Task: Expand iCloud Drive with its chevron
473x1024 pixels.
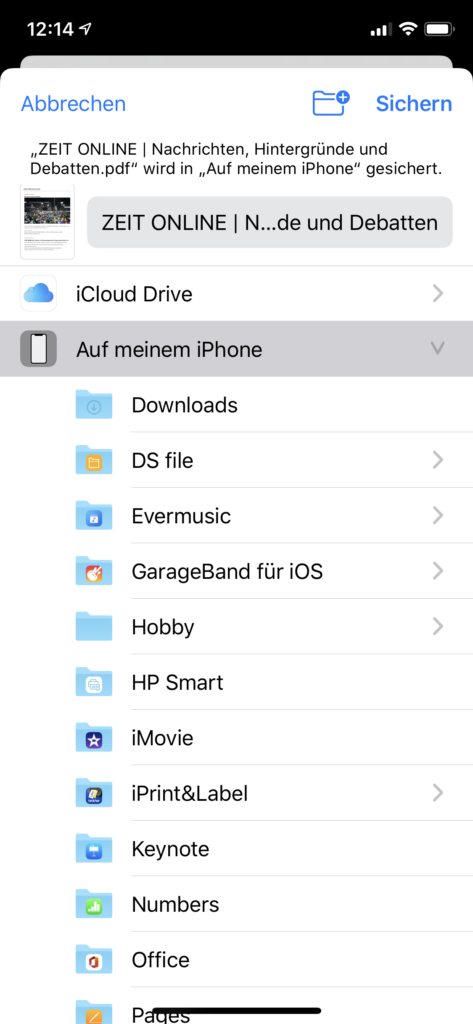Action: [438, 294]
